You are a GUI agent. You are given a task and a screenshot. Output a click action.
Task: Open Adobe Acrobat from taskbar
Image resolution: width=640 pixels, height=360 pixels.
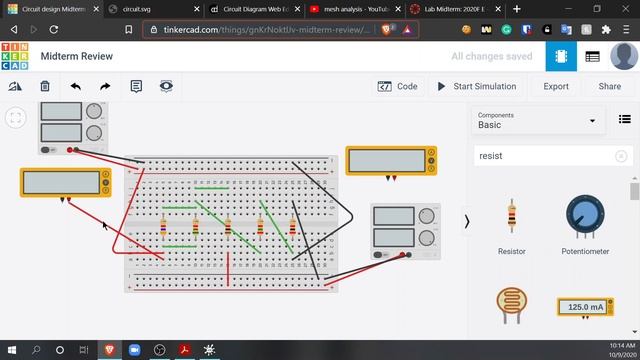click(x=184, y=350)
